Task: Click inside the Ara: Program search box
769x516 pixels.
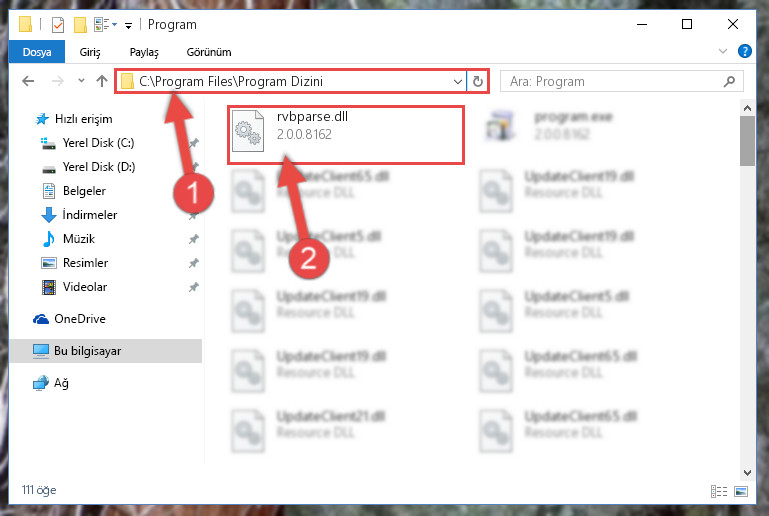Action: (x=613, y=81)
